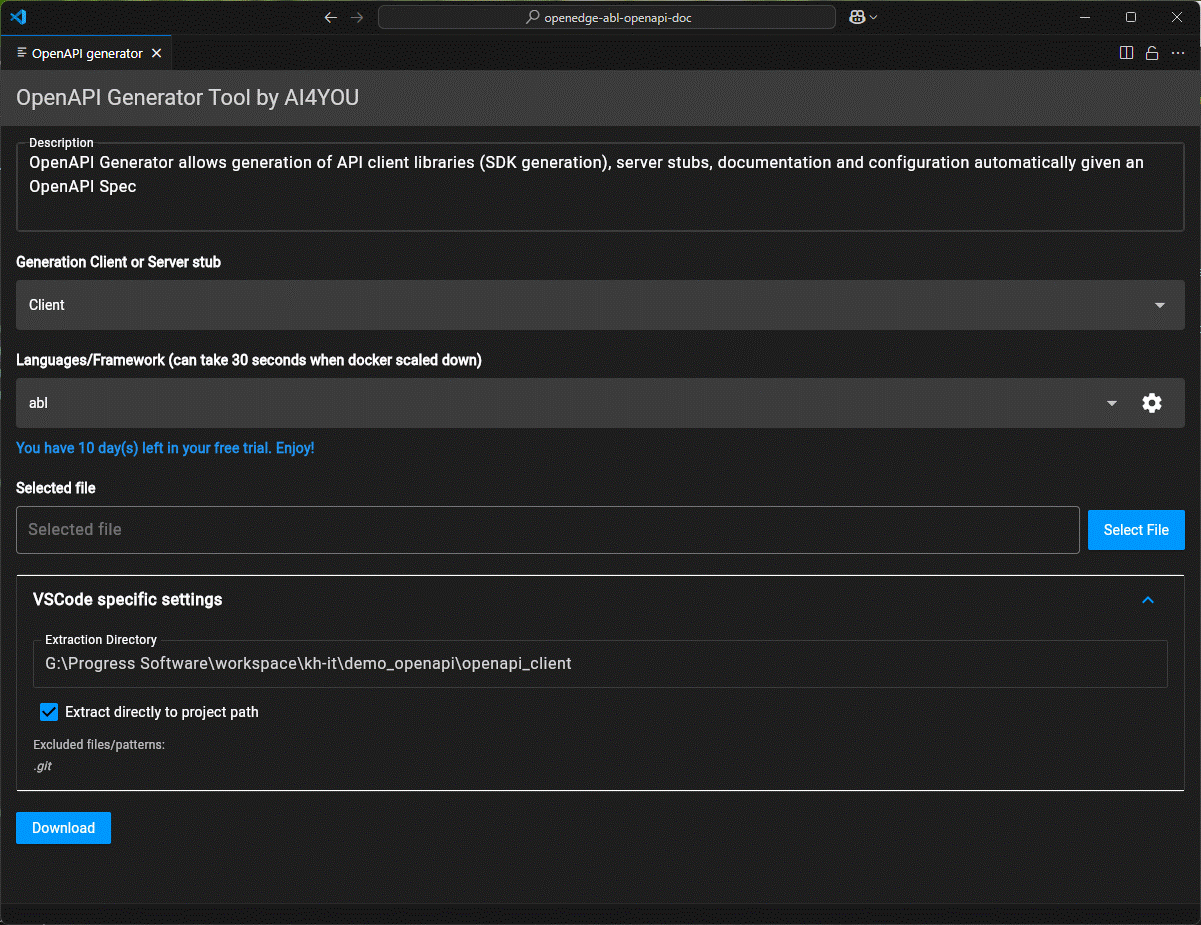
Task: Select the OpenAPI generator tab
Action: click(87, 53)
